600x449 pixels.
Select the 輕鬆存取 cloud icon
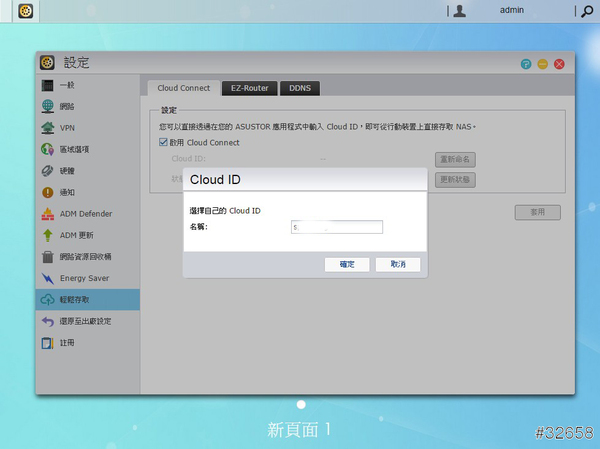pos(47,300)
